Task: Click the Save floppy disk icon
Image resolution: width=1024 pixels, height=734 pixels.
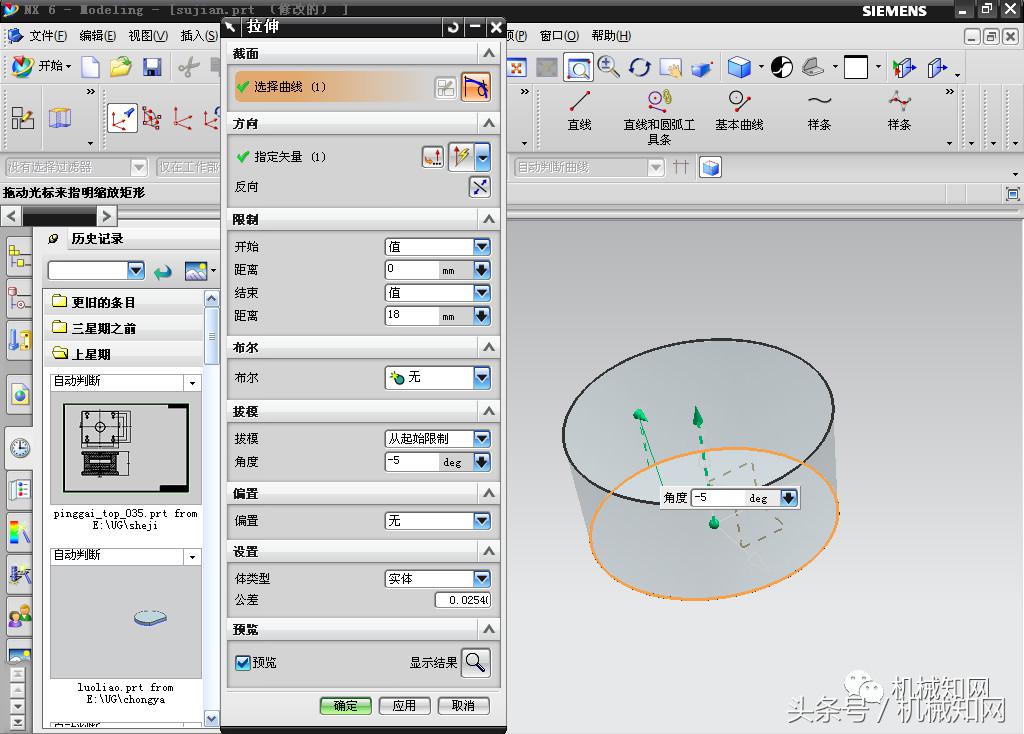Action: coord(152,67)
